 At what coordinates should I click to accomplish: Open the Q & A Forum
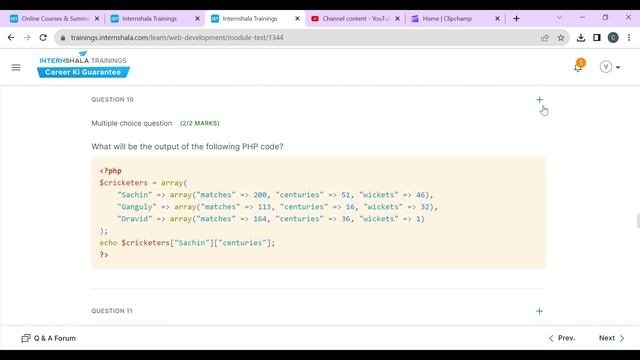pos(49,338)
